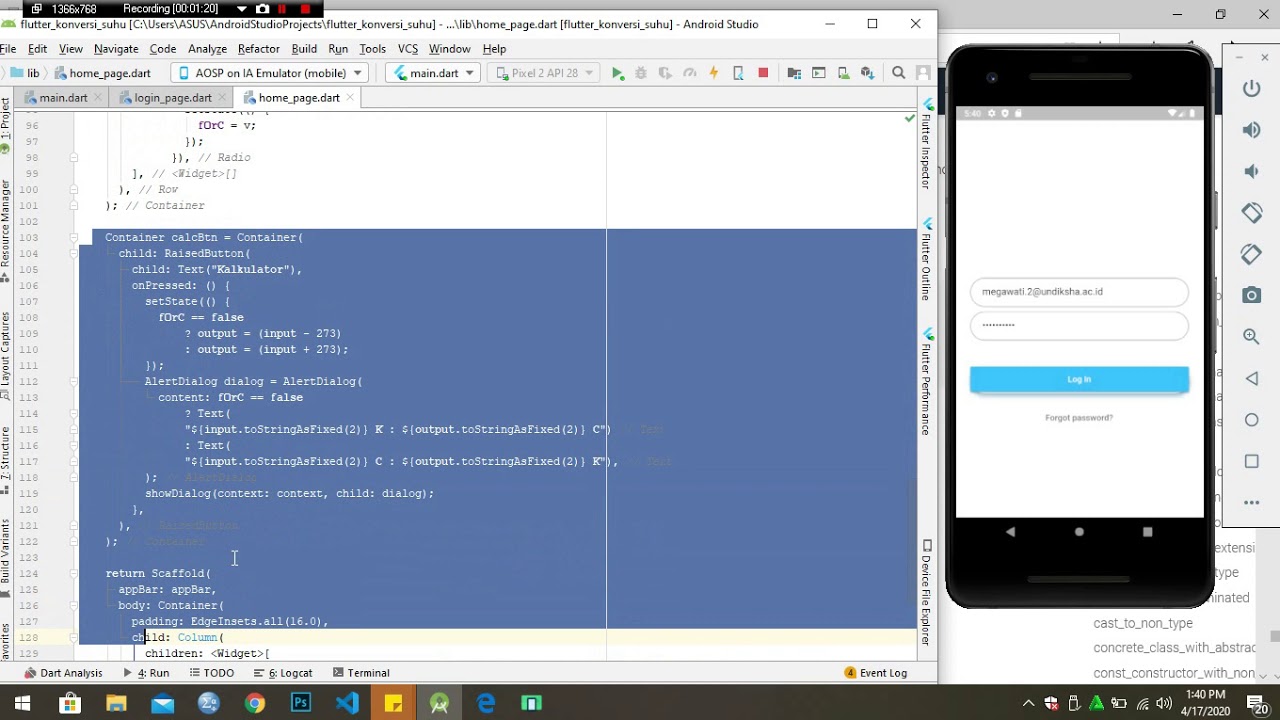Click emulator sidebar Back triangle
This screenshot has height=720, width=1280.
coord(1251,378)
